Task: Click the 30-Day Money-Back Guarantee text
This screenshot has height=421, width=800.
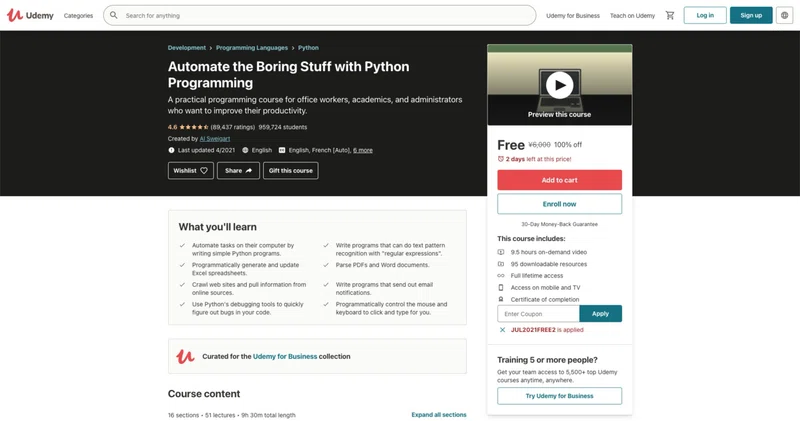Action: [559, 224]
